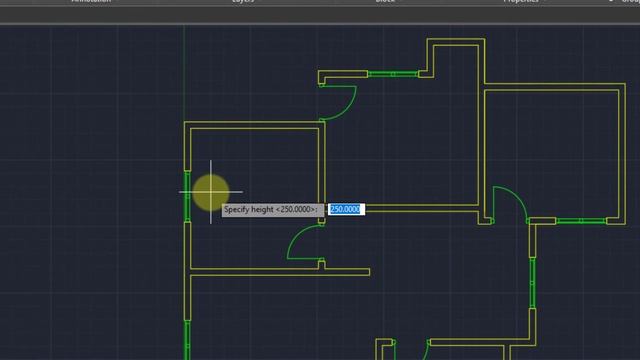Click the highlighted 250.0000 height input box
The width and height of the screenshot is (640, 360).
click(346, 209)
